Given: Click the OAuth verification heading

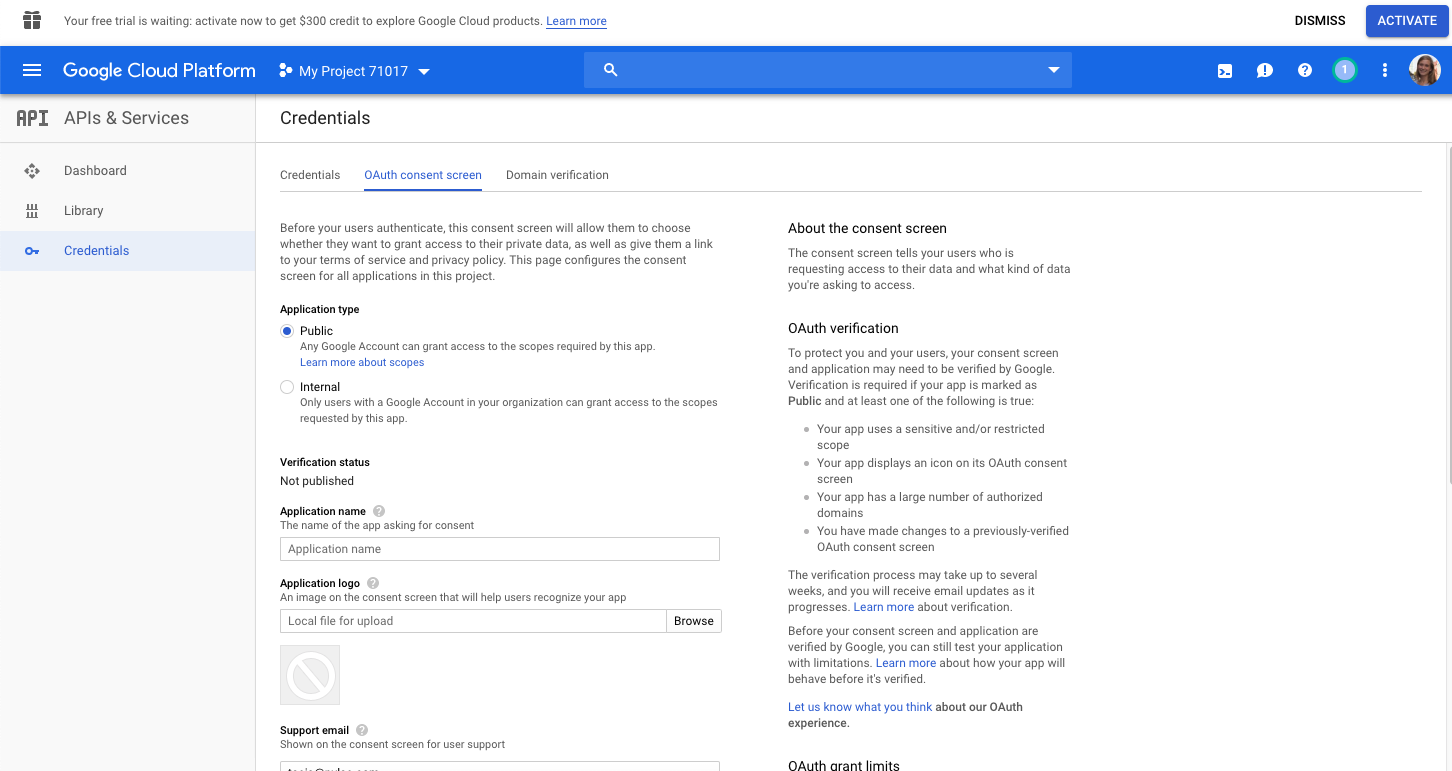Looking at the screenshot, I should coord(843,328).
